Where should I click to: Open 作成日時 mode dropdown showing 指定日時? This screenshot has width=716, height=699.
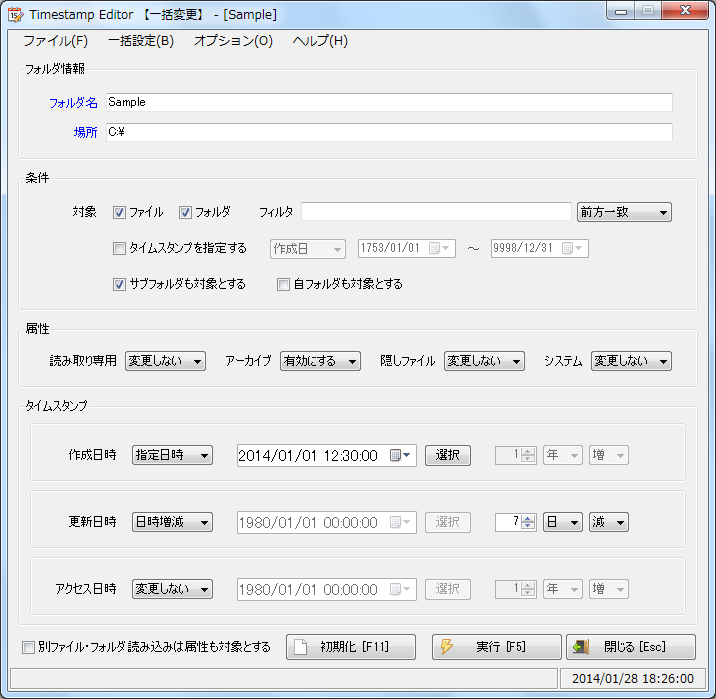pos(172,455)
